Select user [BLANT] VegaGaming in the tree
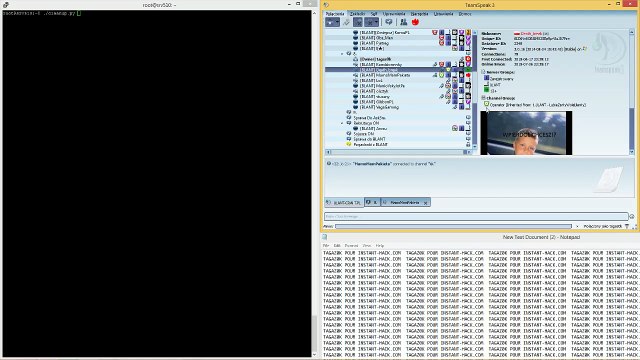This screenshot has height=360, width=640. pyautogui.click(x=379, y=107)
